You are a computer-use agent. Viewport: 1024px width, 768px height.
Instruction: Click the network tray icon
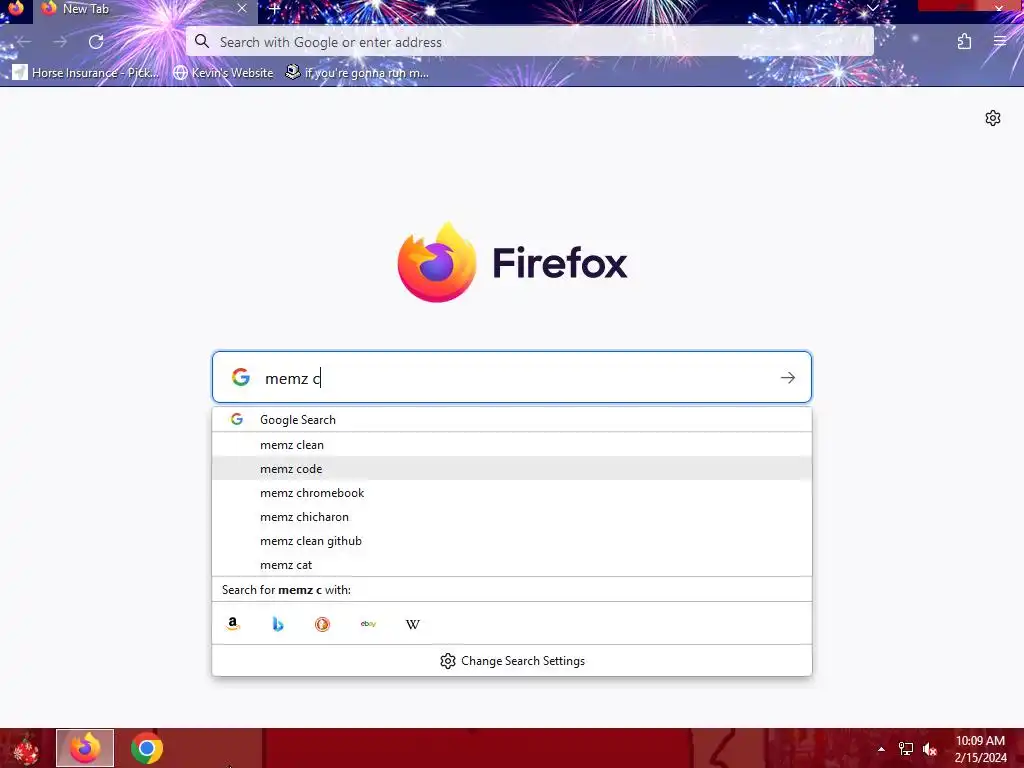click(906, 749)
